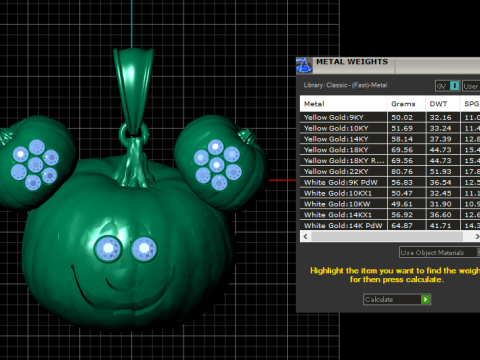Click the 56.92 grams value
The width and height of the screenshot is (480, 360).
pos(402,215)
